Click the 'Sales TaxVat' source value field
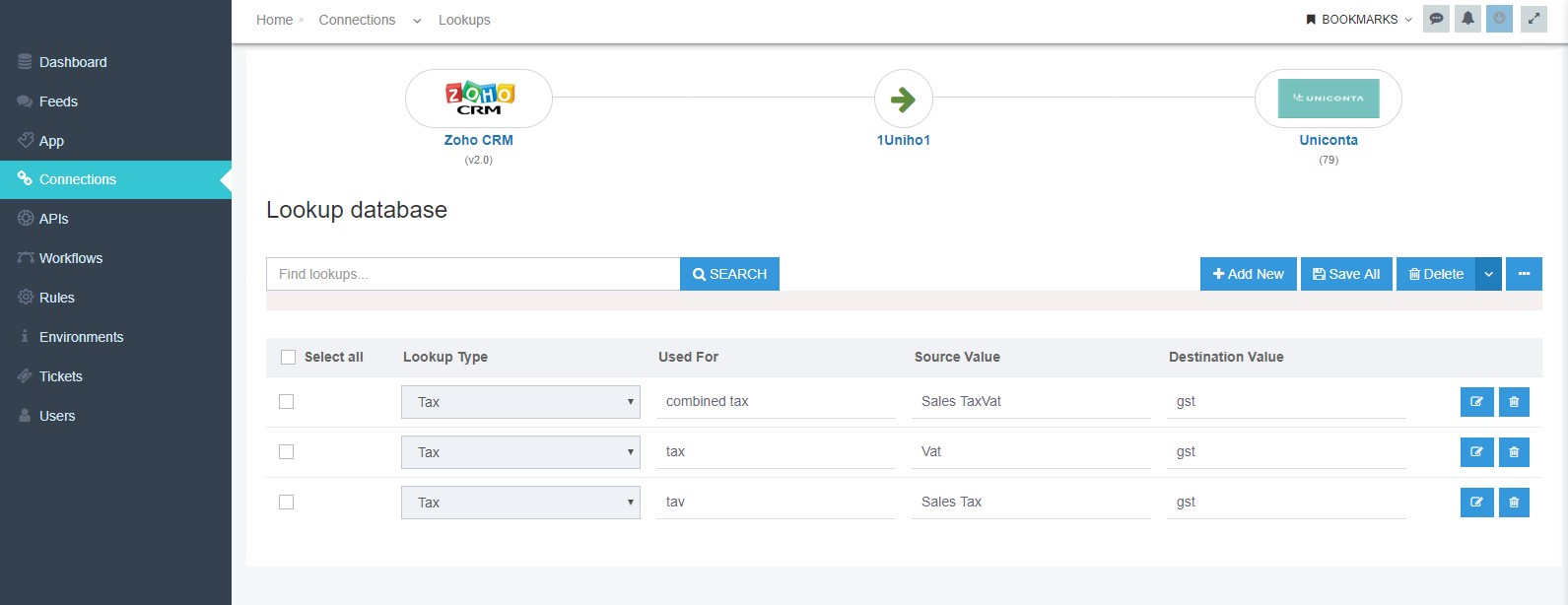 [1031, 401]
